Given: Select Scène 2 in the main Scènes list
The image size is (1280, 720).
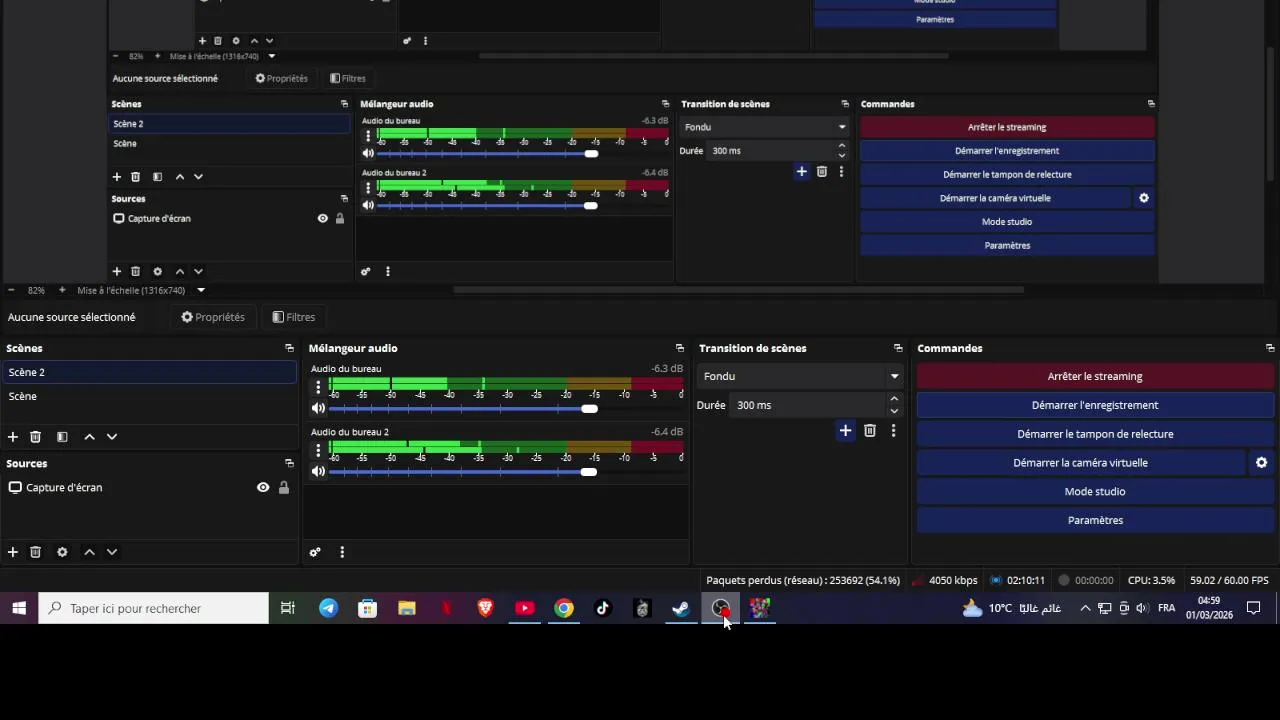Looking at the screenshot, I should 148,372.
